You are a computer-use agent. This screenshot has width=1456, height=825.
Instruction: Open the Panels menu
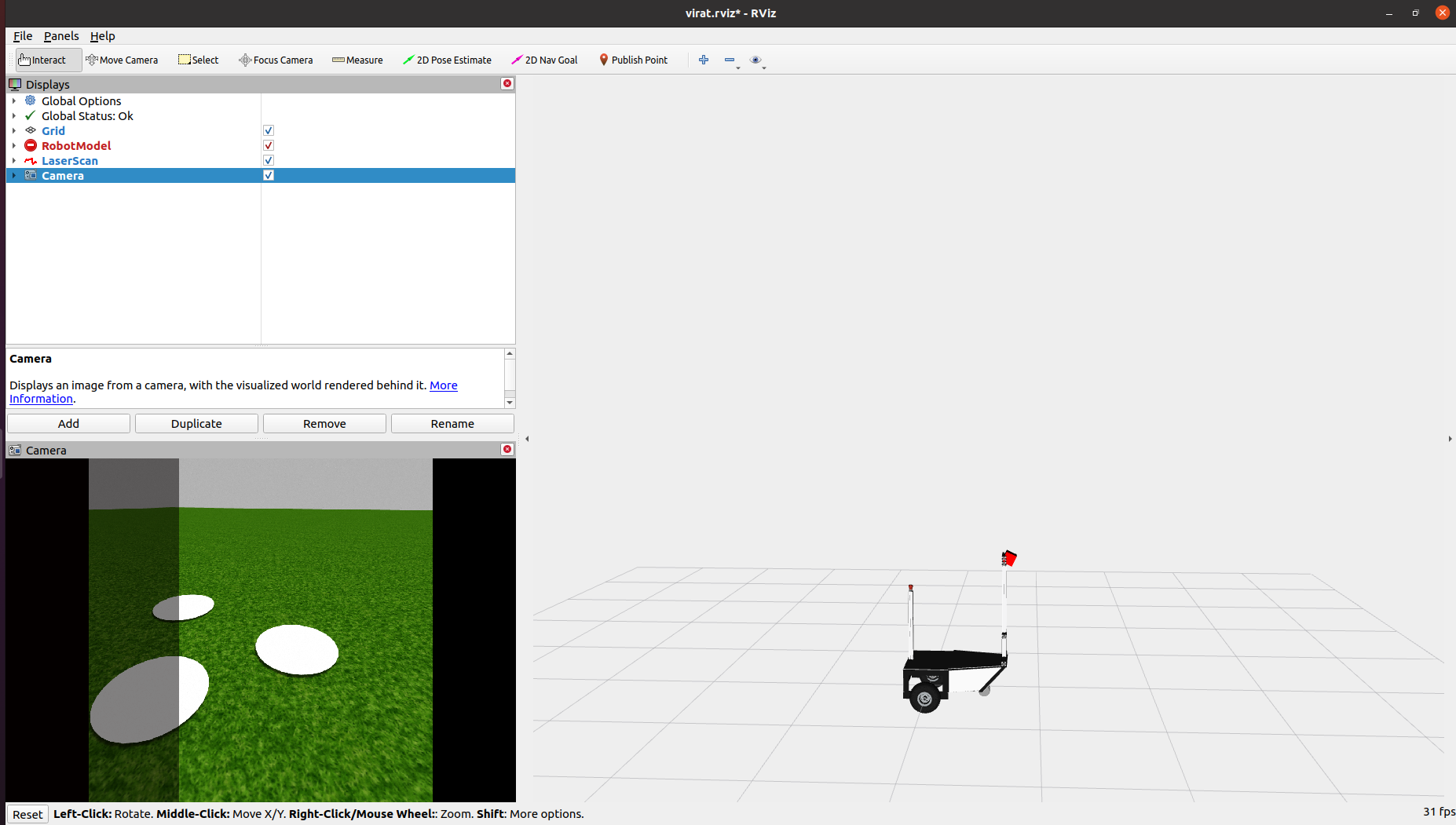pos(61,36)
